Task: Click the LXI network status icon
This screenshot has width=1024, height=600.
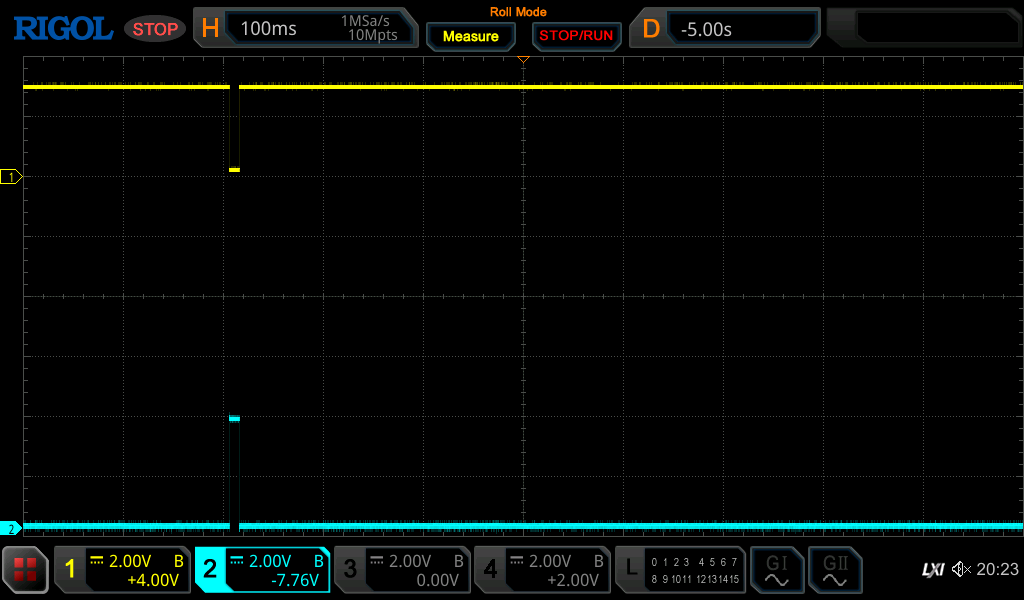Action: (x=933, y=570)
